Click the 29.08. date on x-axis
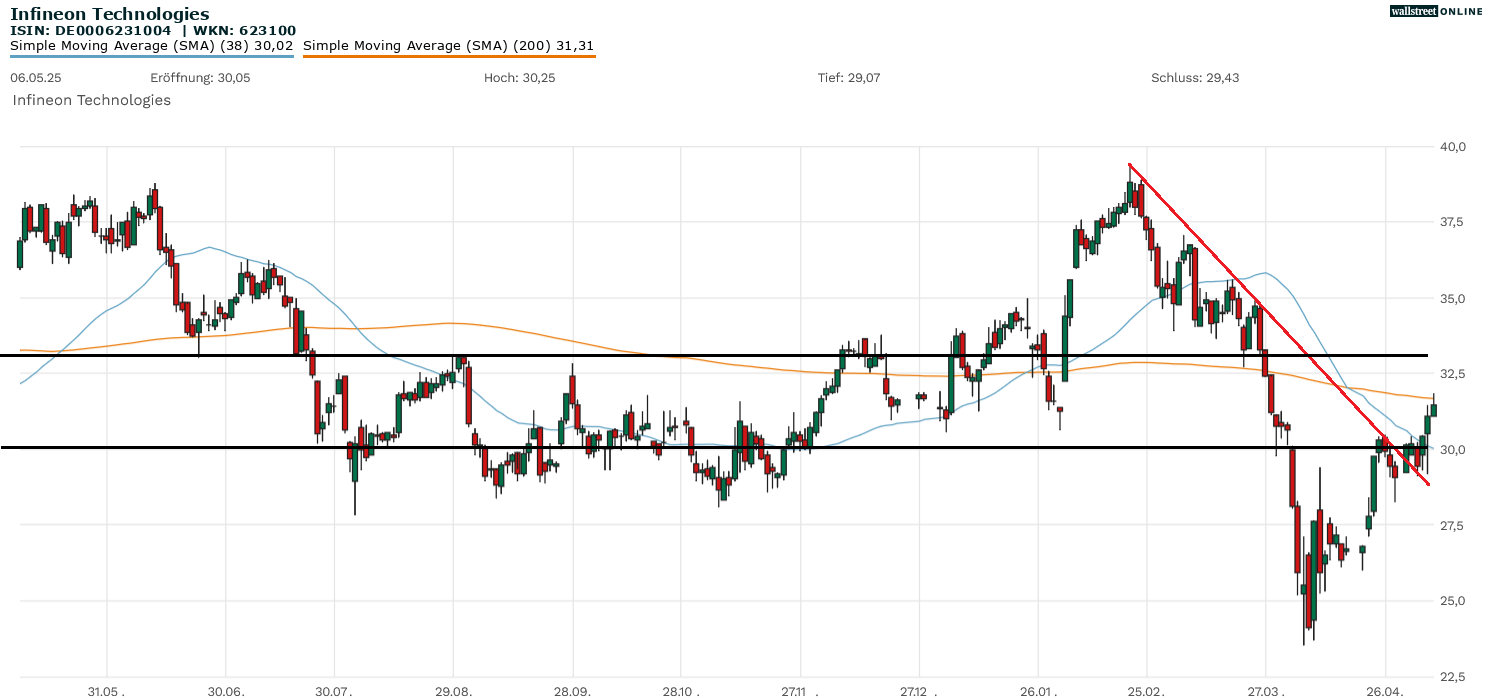Viewport: 1490px width, 698px height. (x=453, y=691)
